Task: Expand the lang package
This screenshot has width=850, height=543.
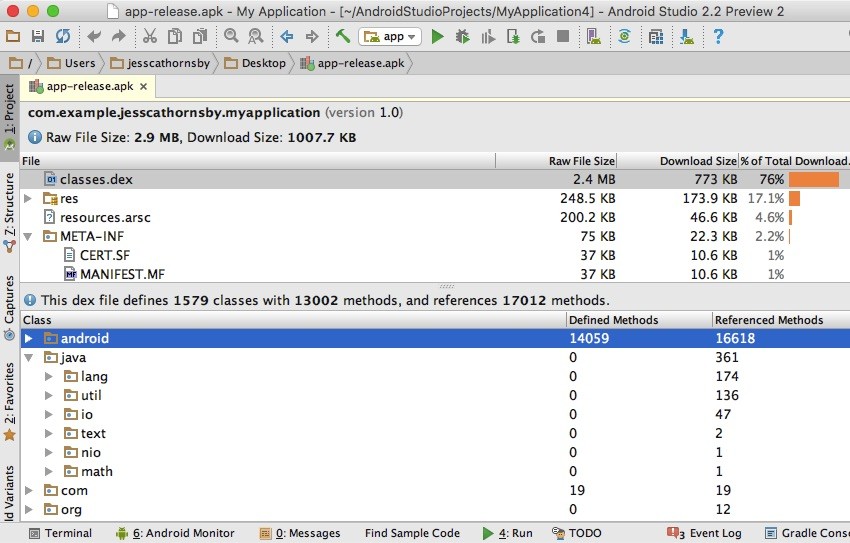Action: 49,376
